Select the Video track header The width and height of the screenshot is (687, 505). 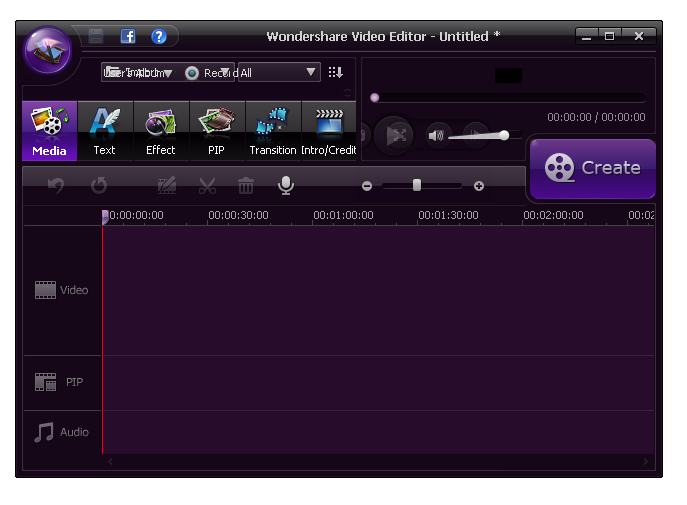[62, 290]
